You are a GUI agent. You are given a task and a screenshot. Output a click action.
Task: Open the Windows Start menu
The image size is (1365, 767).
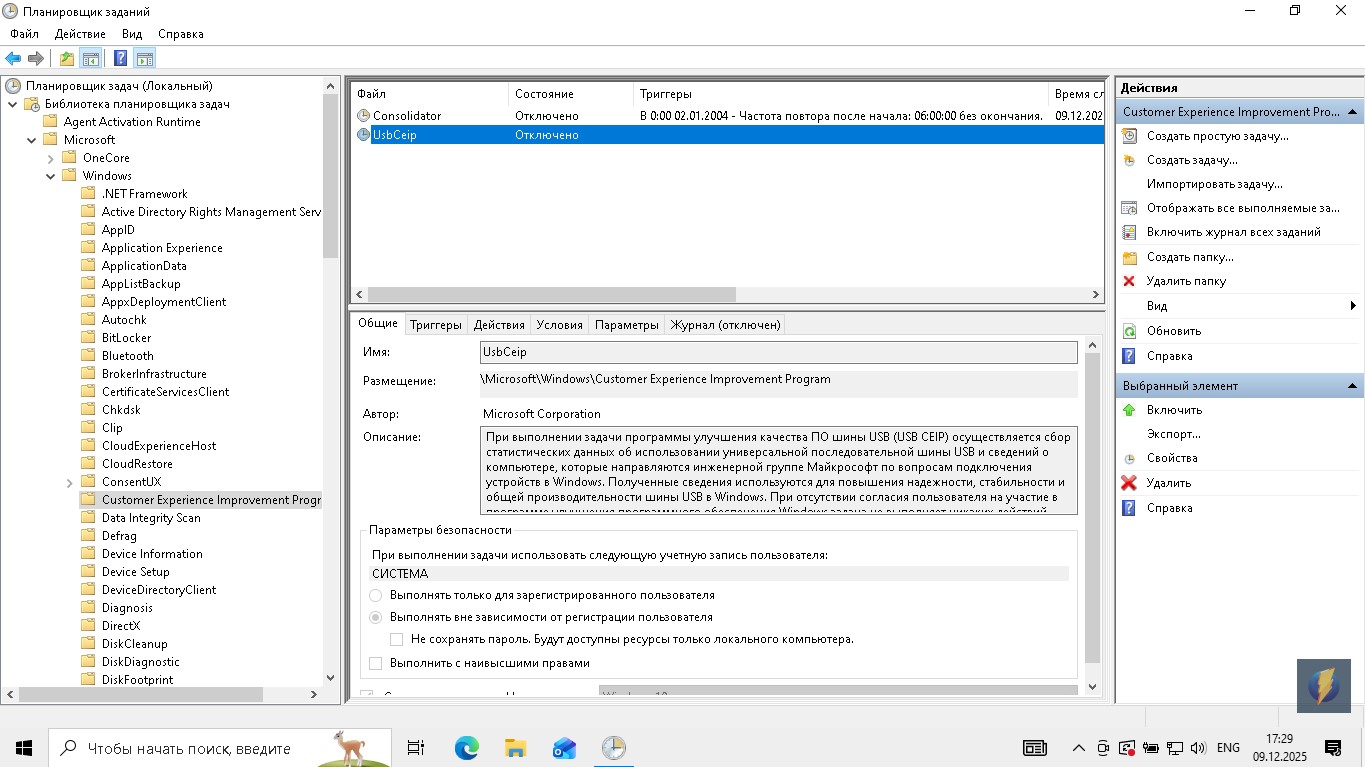point(24,748)
